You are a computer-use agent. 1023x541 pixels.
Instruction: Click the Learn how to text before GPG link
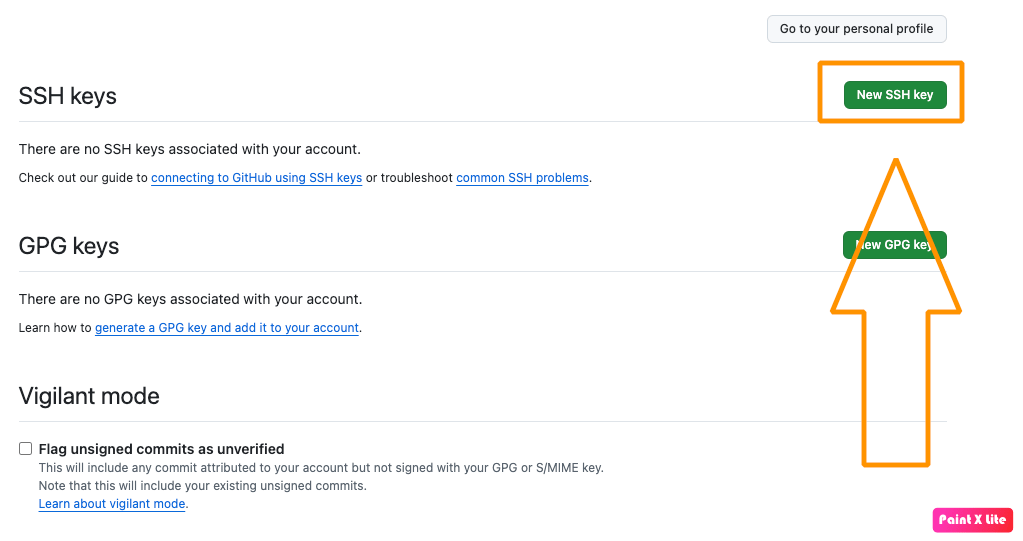(x=55, y=328)
